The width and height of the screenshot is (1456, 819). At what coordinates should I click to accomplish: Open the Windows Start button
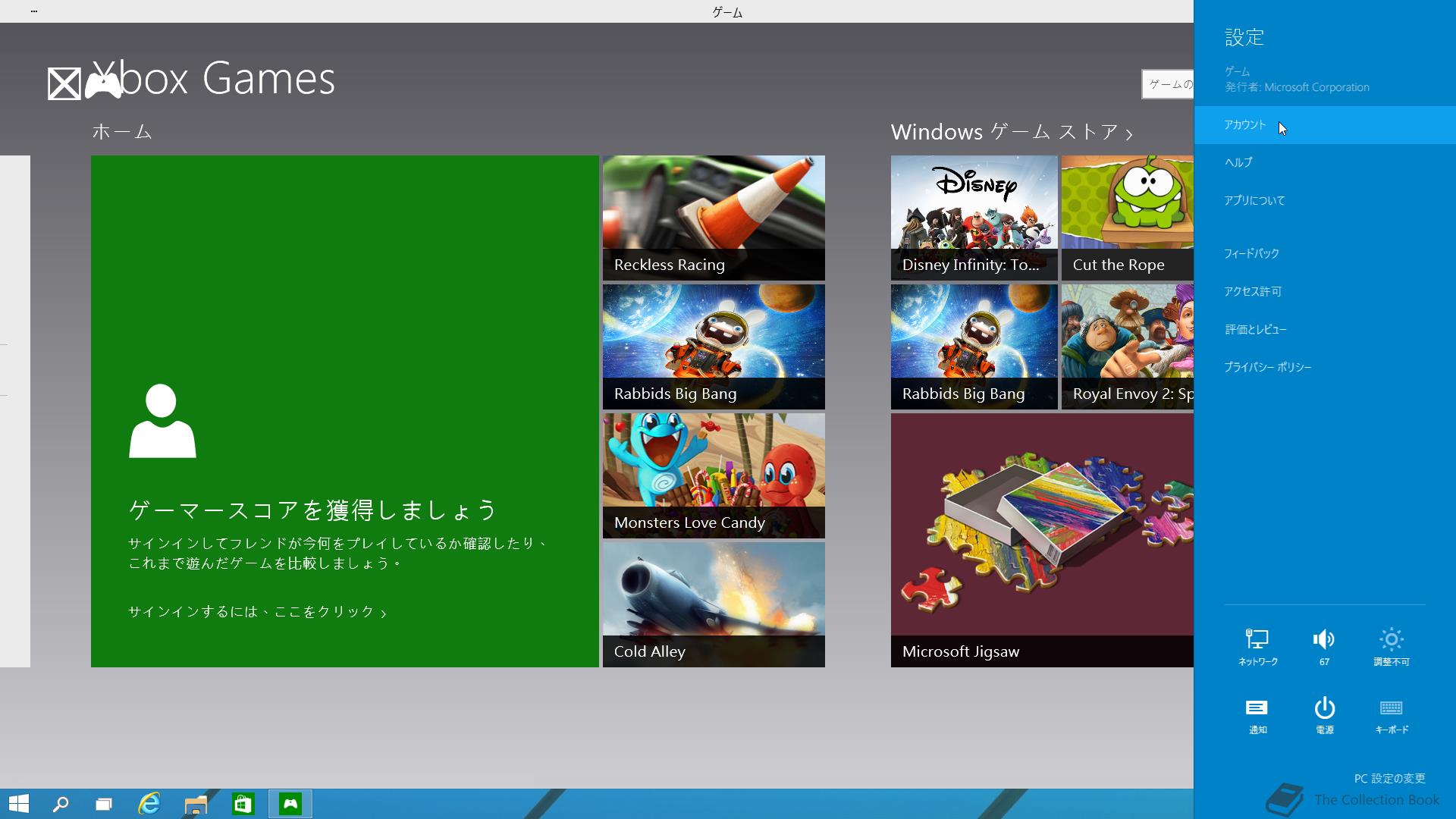coord(19,804)
